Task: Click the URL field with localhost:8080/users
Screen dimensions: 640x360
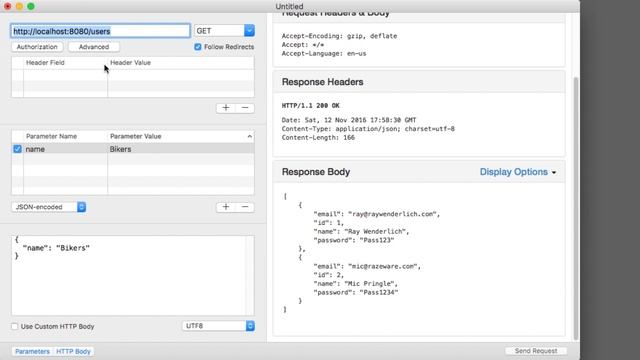Action: click(100, 31)
